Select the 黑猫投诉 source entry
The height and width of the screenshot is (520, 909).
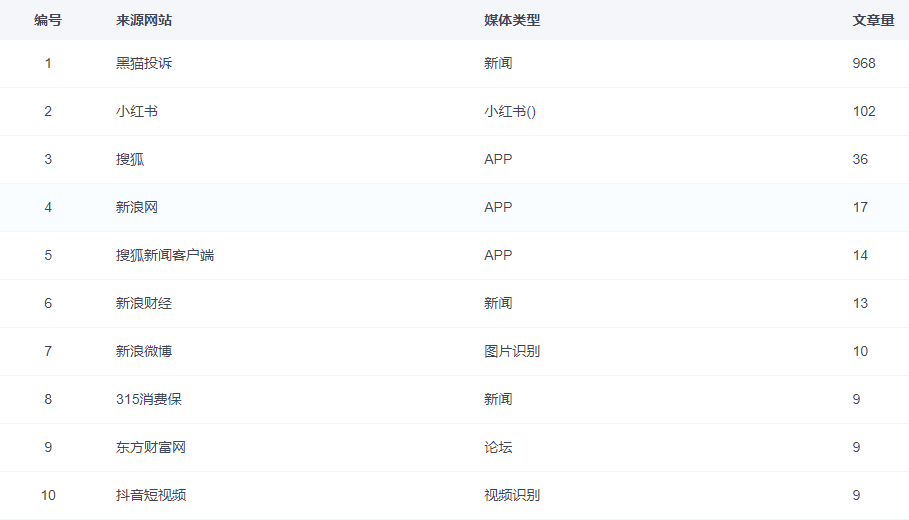[143, 63]
